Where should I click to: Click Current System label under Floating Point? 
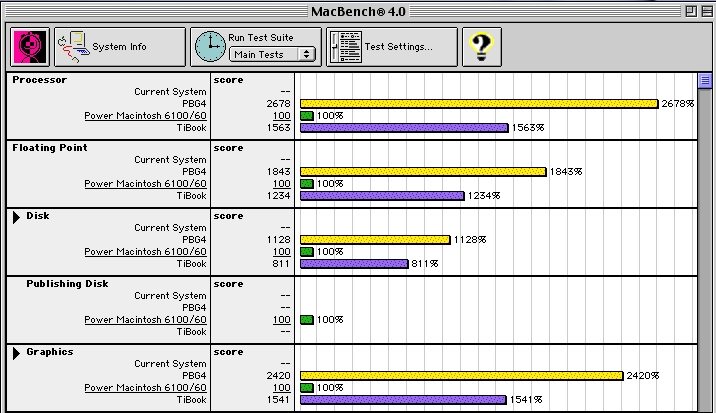tap(170, 160)
